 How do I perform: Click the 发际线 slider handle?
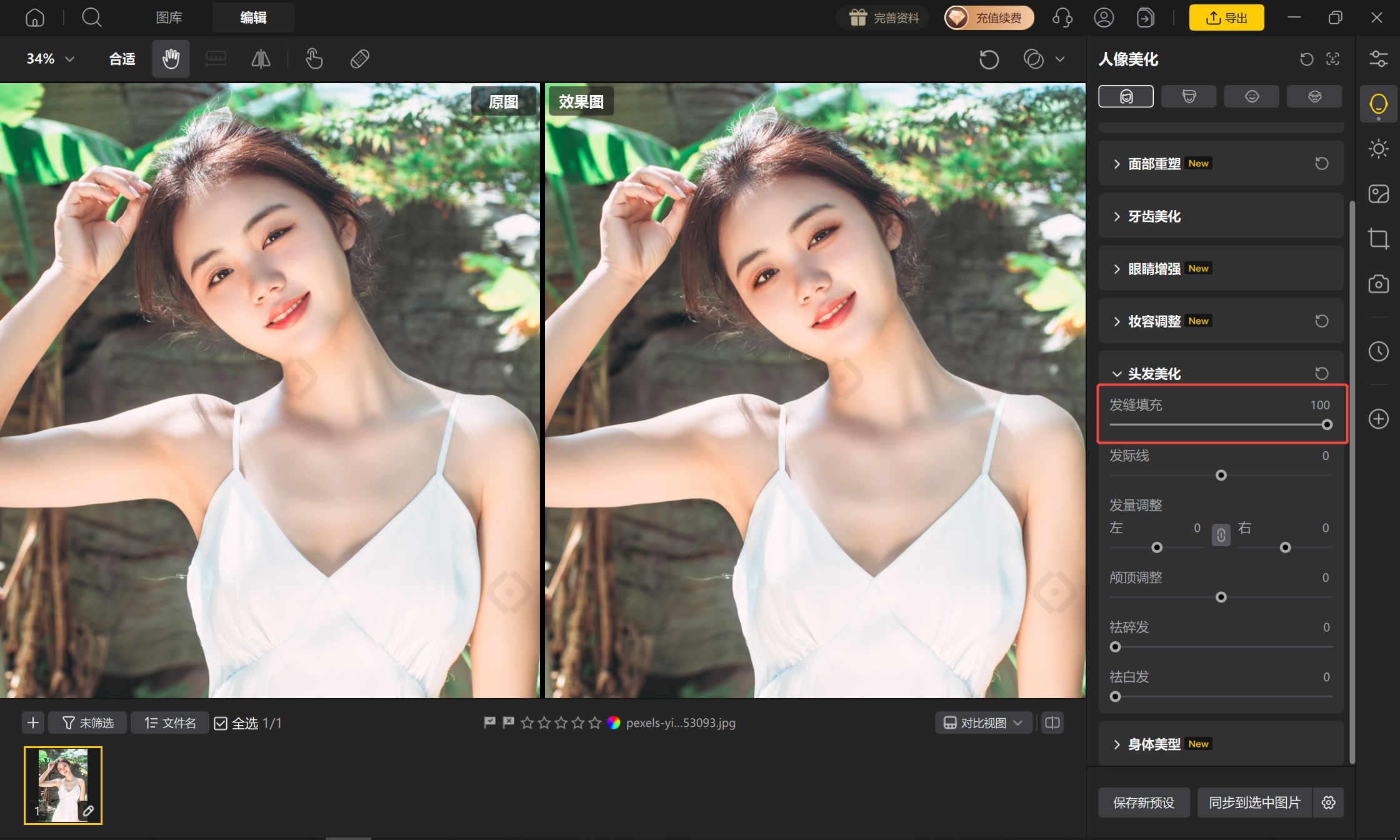click(1221, 476)
